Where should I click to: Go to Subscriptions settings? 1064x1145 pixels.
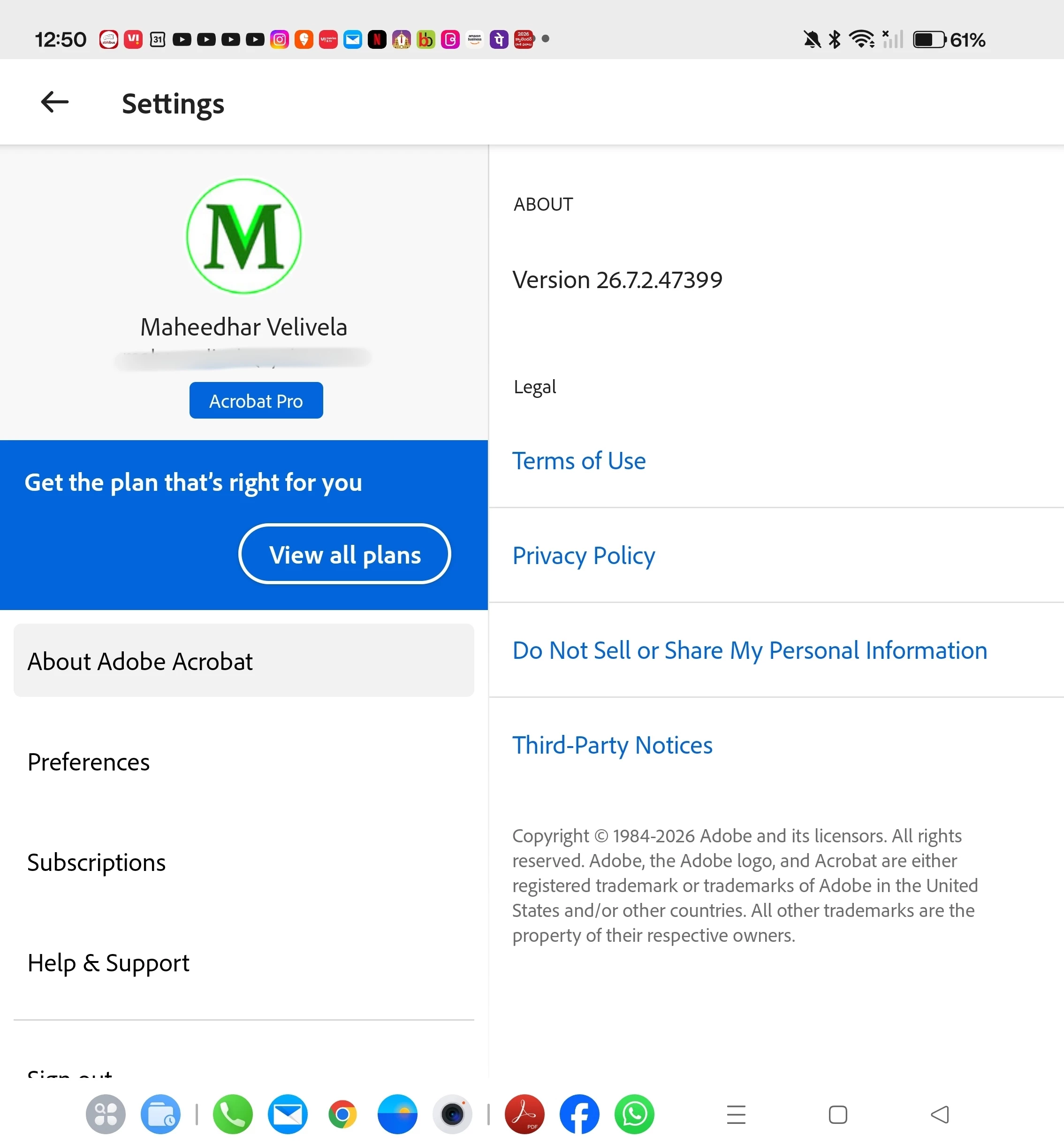(x=244, y=862)
